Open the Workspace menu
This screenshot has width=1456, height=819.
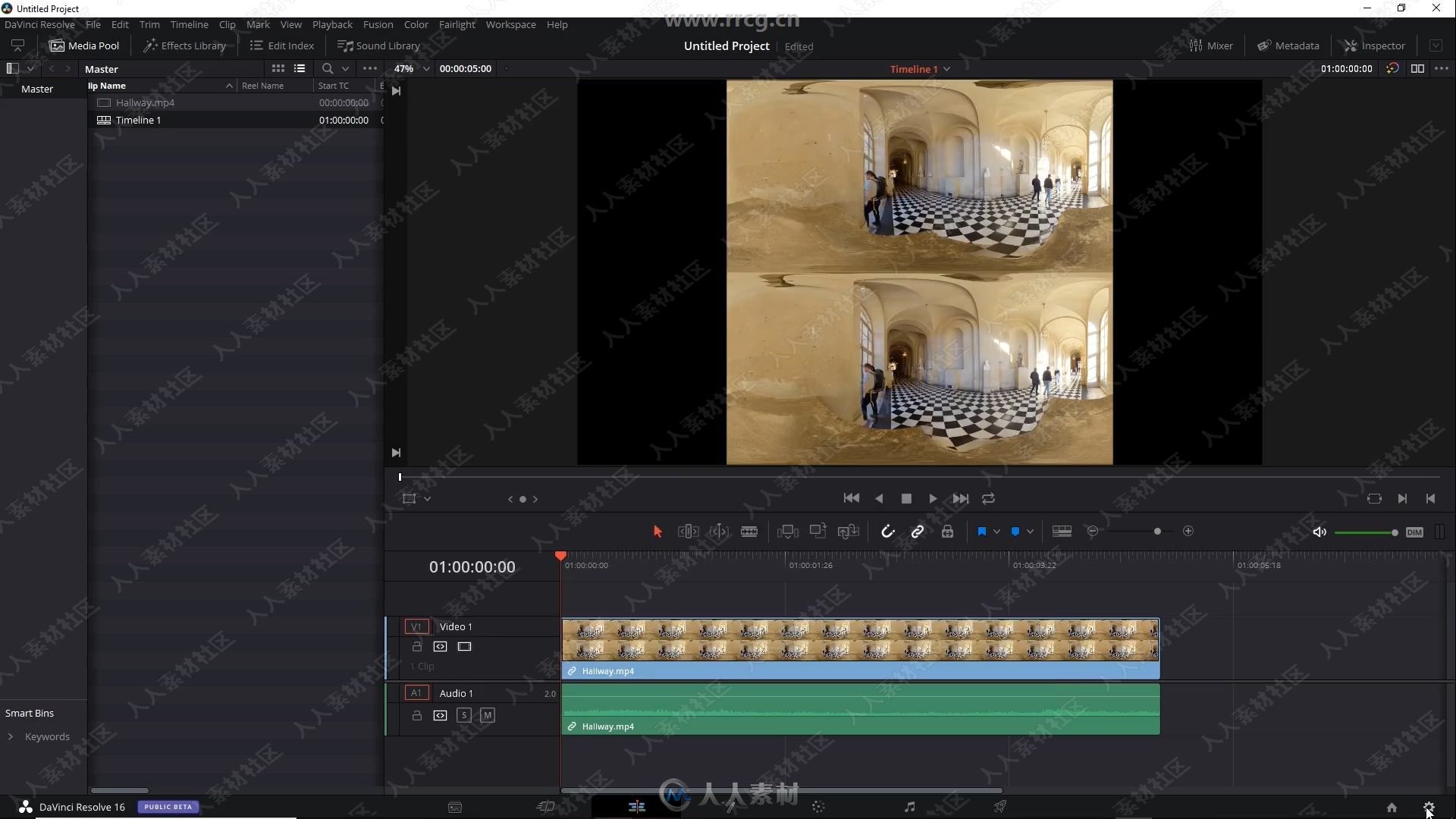[510, 24]
